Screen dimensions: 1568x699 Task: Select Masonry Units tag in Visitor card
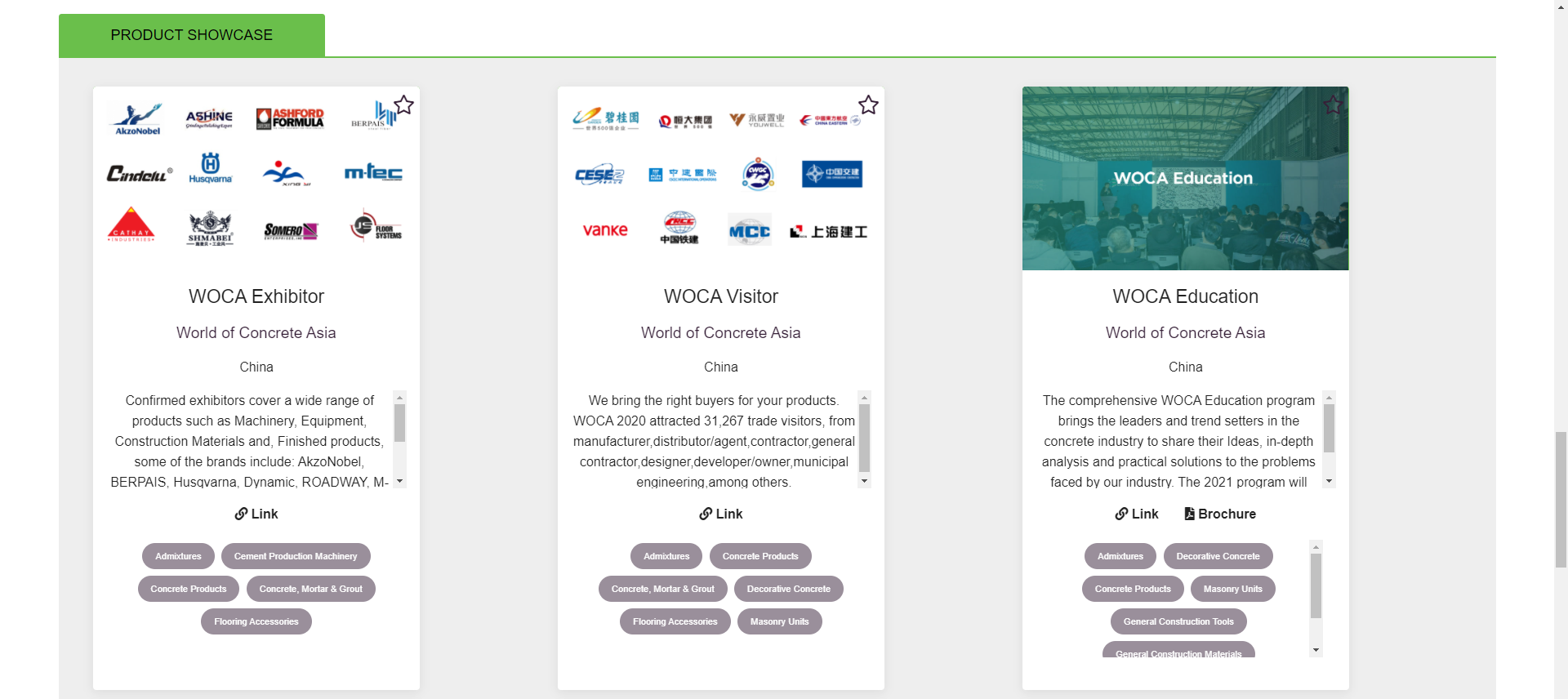tap(780, 621)
